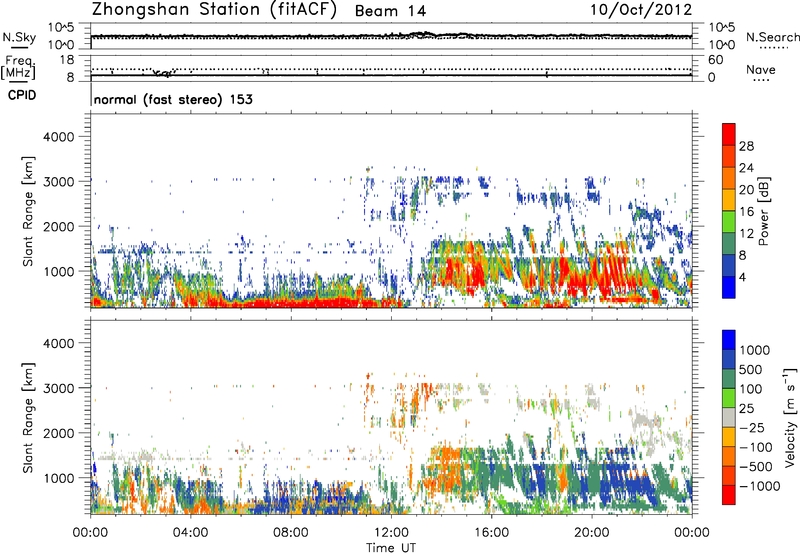800x554 pixels.
Task: Click the "16:00" time axis label
Action: pos(491,533)
